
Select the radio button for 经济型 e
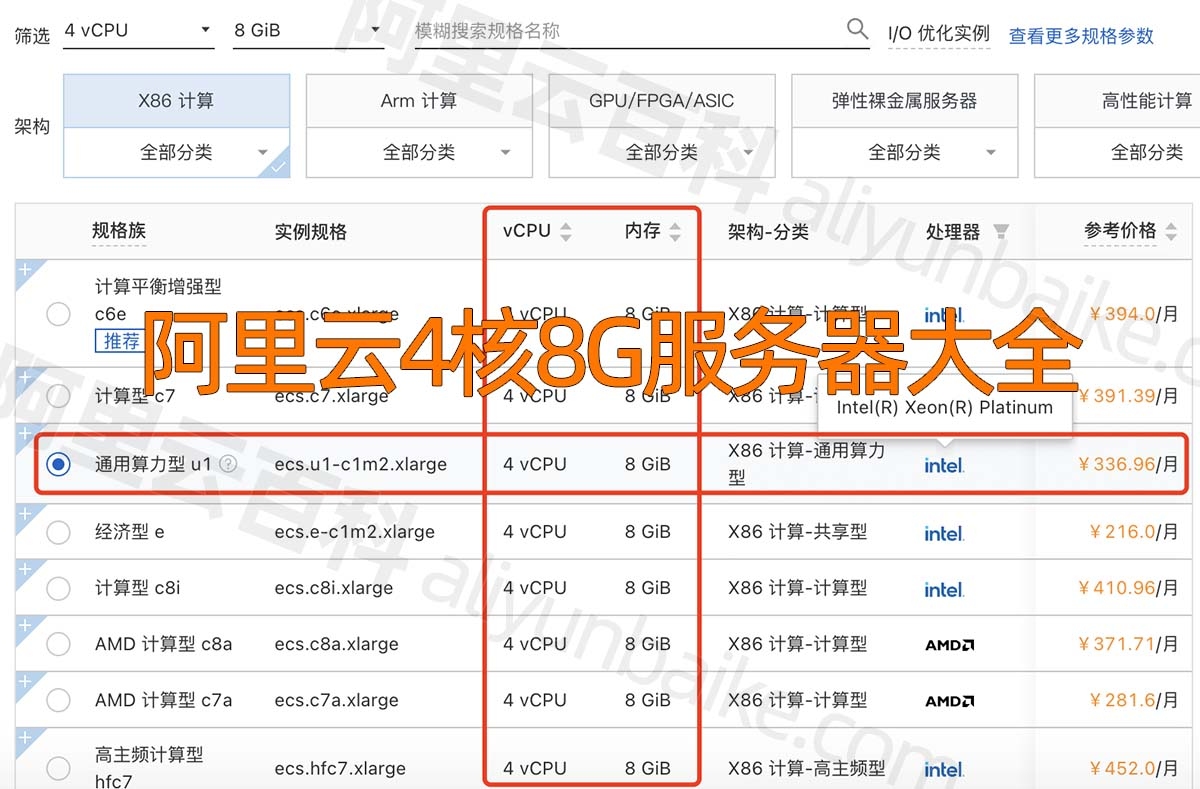(x=58, y=532)
